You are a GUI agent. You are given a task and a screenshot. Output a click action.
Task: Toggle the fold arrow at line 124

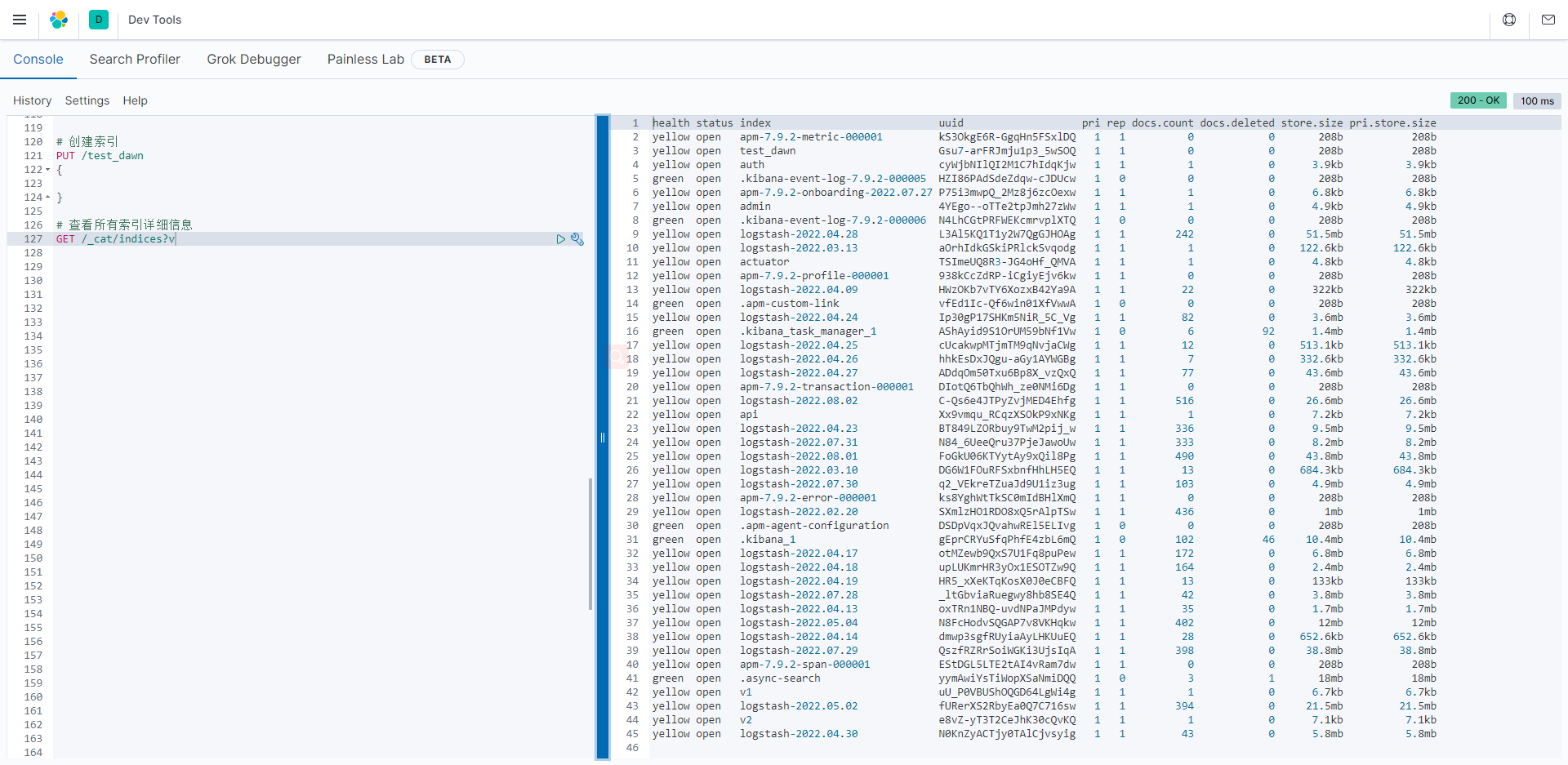click(47, 198)
